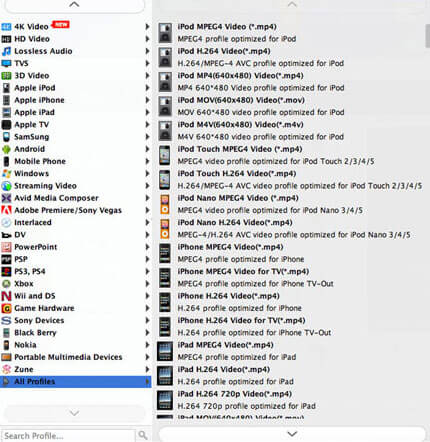Click the iPad MPEG4 Video icon

pyautogui.click(x=165, y=351)
